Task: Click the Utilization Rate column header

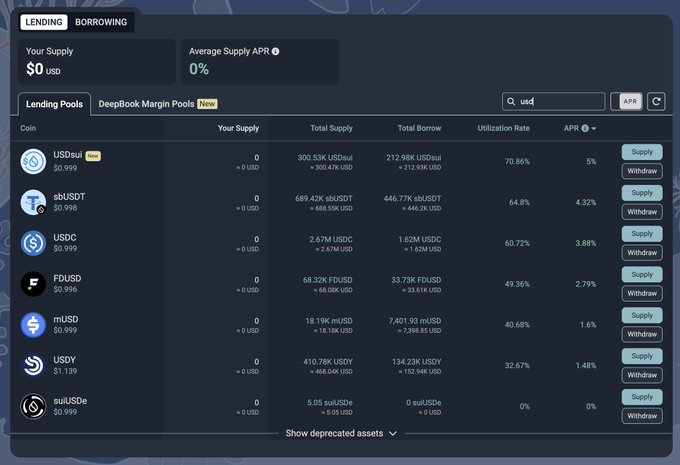Action: point(503,128)
